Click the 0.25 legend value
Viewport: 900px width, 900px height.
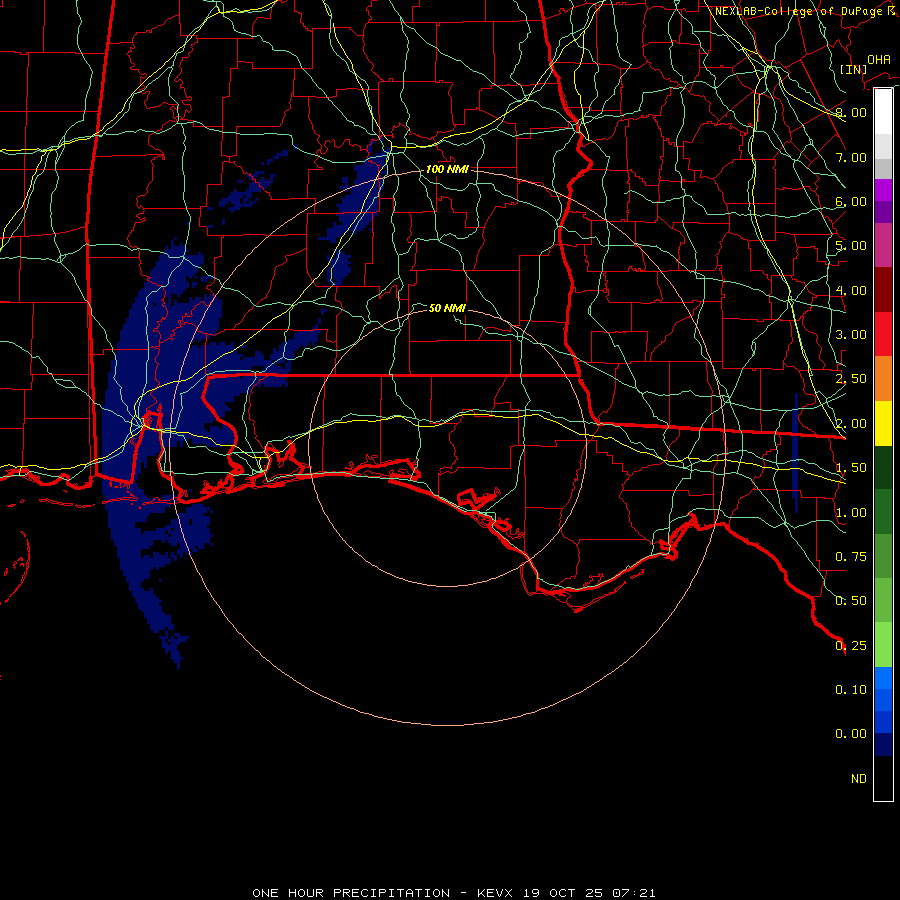coord(851,646)
